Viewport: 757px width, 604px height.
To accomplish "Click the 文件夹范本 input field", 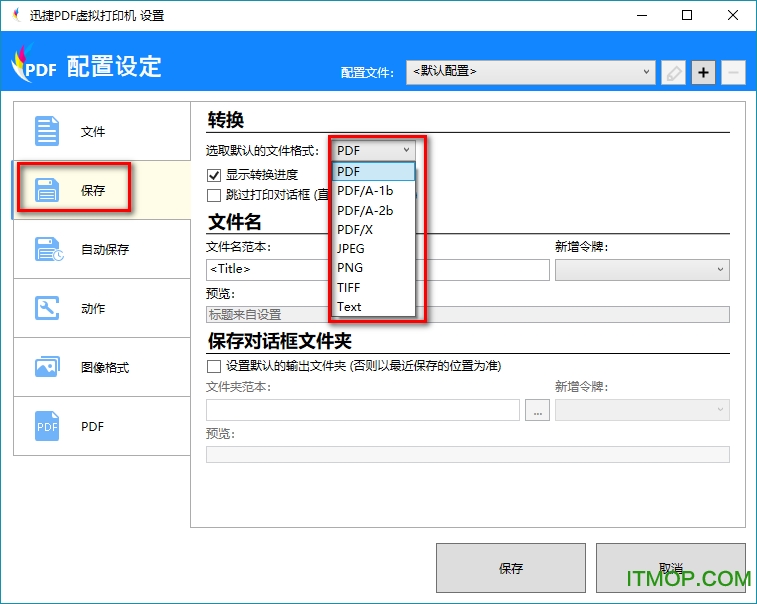I will pyautogui.click(x=363, y=409).
